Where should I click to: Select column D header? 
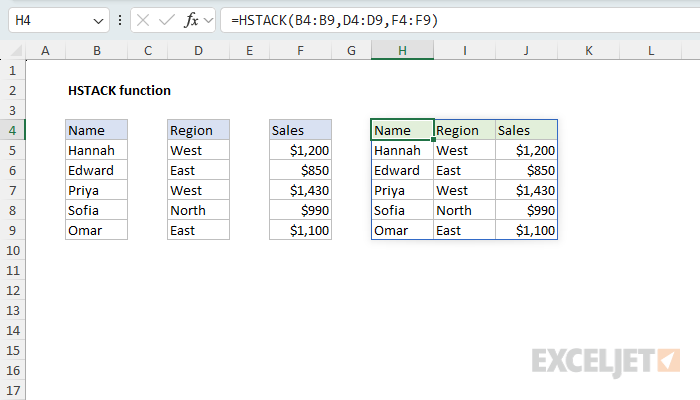pyautogui.click(x=199, y=50)
